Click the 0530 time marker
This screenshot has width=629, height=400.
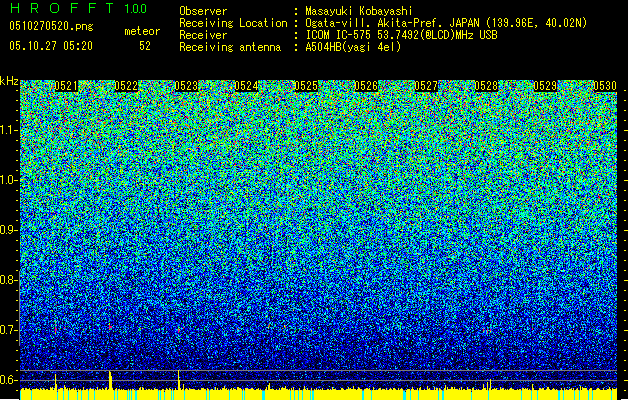point(605,86)
